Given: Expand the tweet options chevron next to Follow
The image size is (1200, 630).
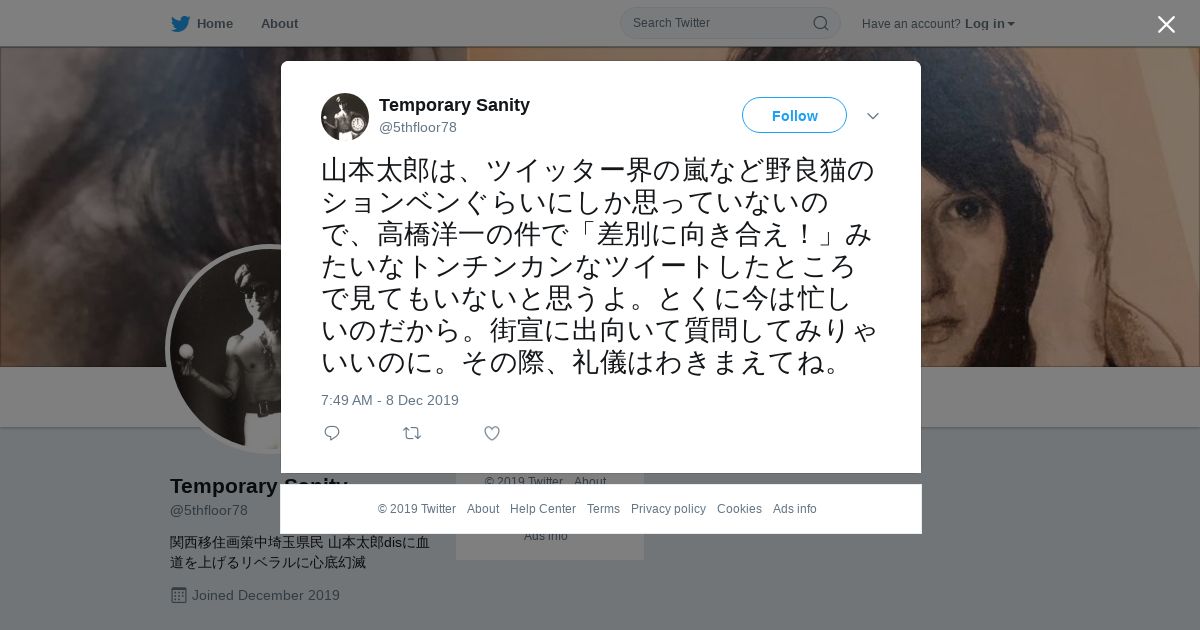Looking at the screenshot, I should (873, 116).
